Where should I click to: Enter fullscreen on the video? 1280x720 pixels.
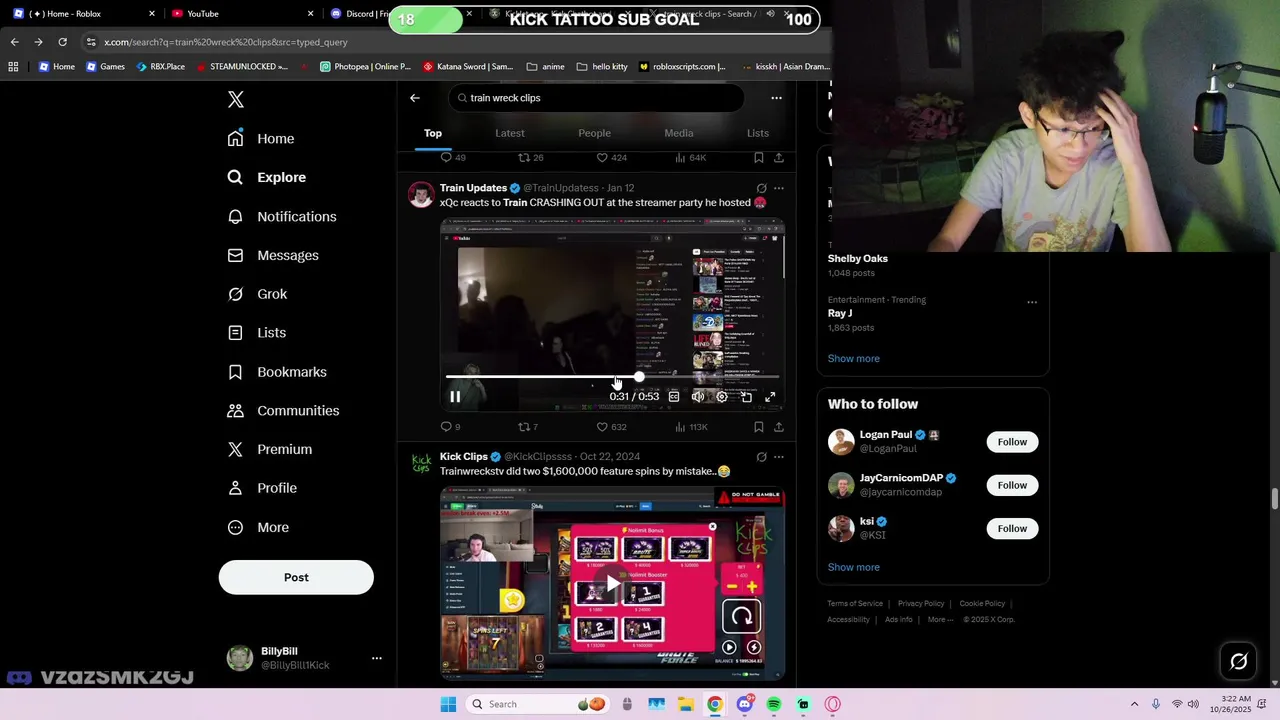(770, 397)
